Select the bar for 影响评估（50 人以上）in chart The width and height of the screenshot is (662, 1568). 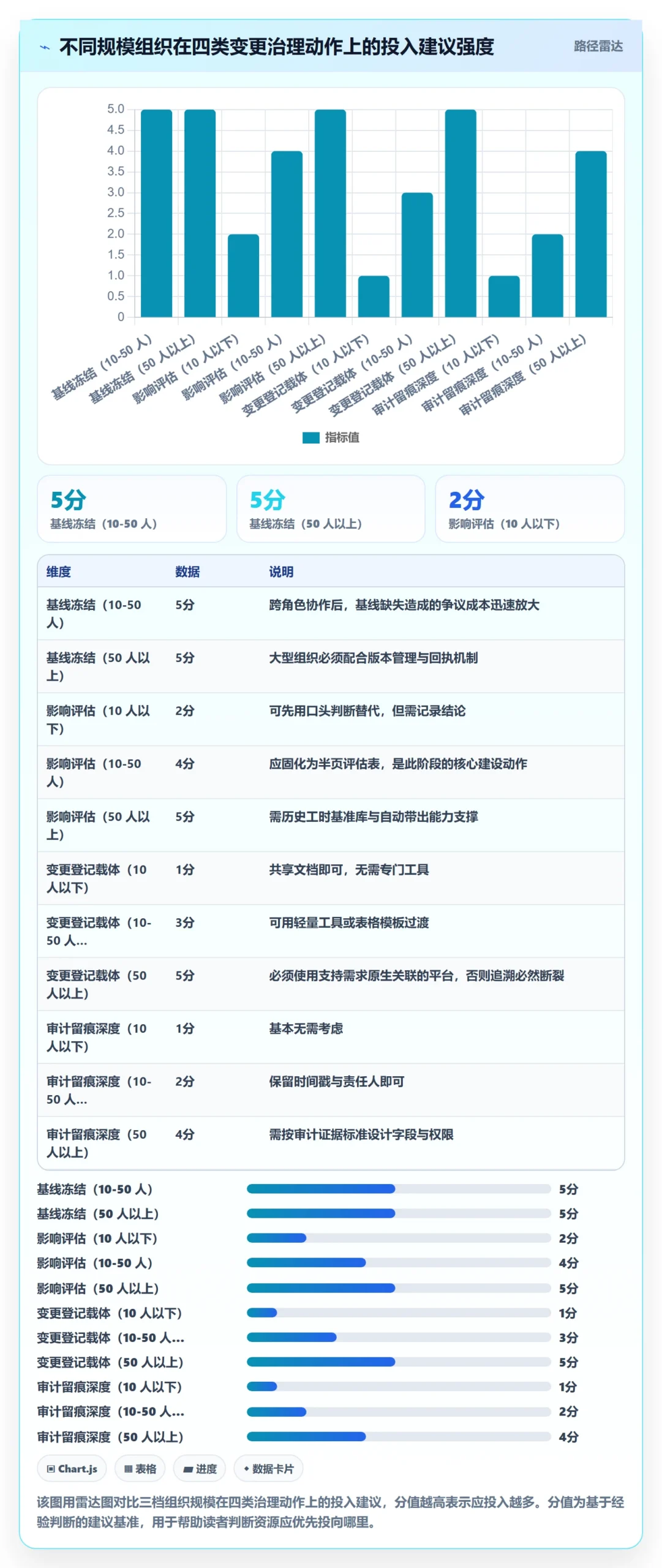click(x=331, y=213)
